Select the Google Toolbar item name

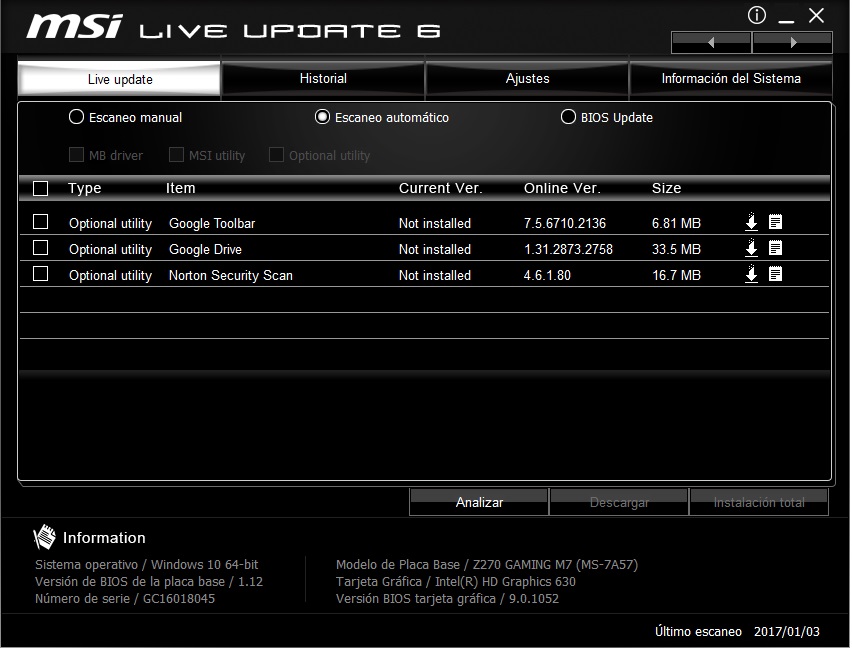click(212, 223)
